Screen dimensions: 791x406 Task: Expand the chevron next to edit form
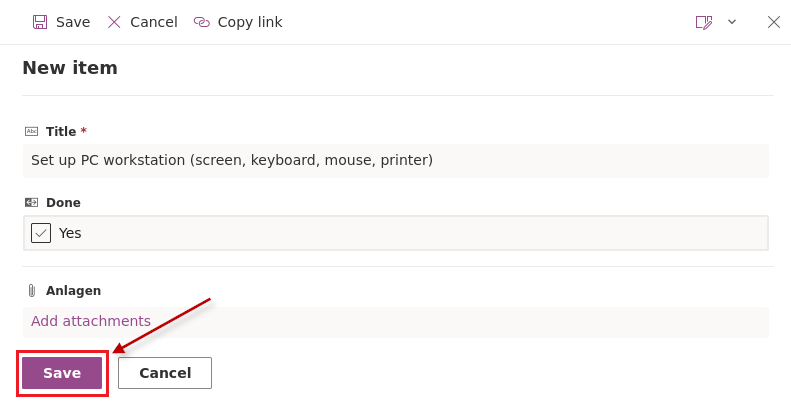coord(732,22)
